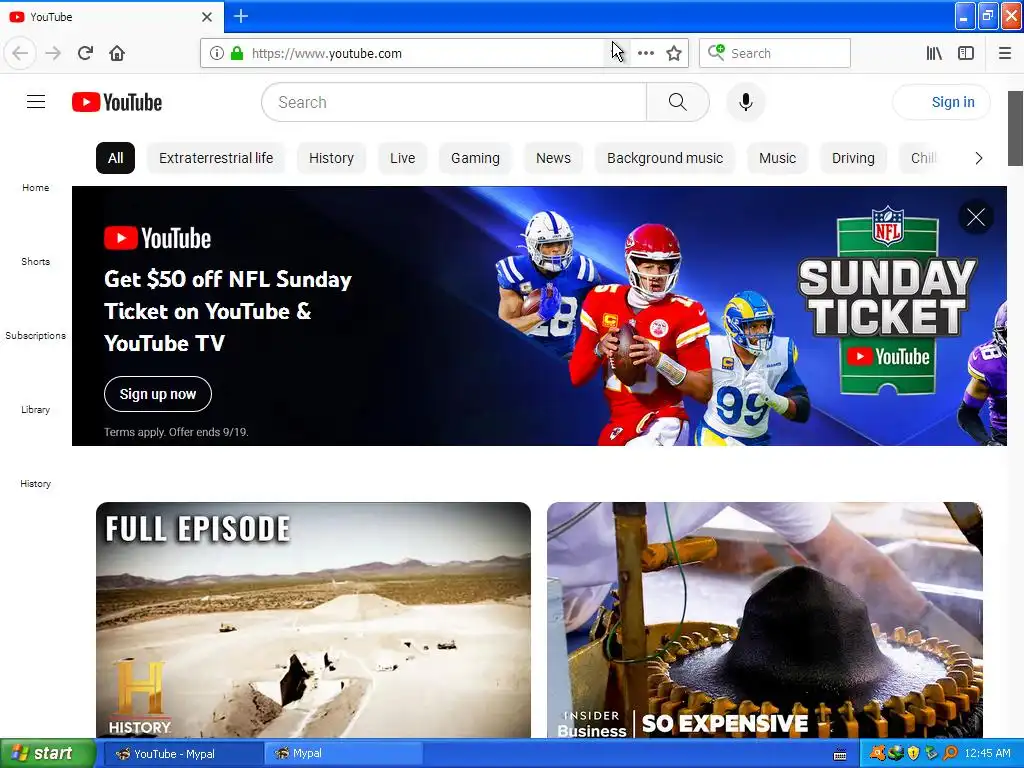
Task: Select the News category chip
Action: [x=553, y=158]
